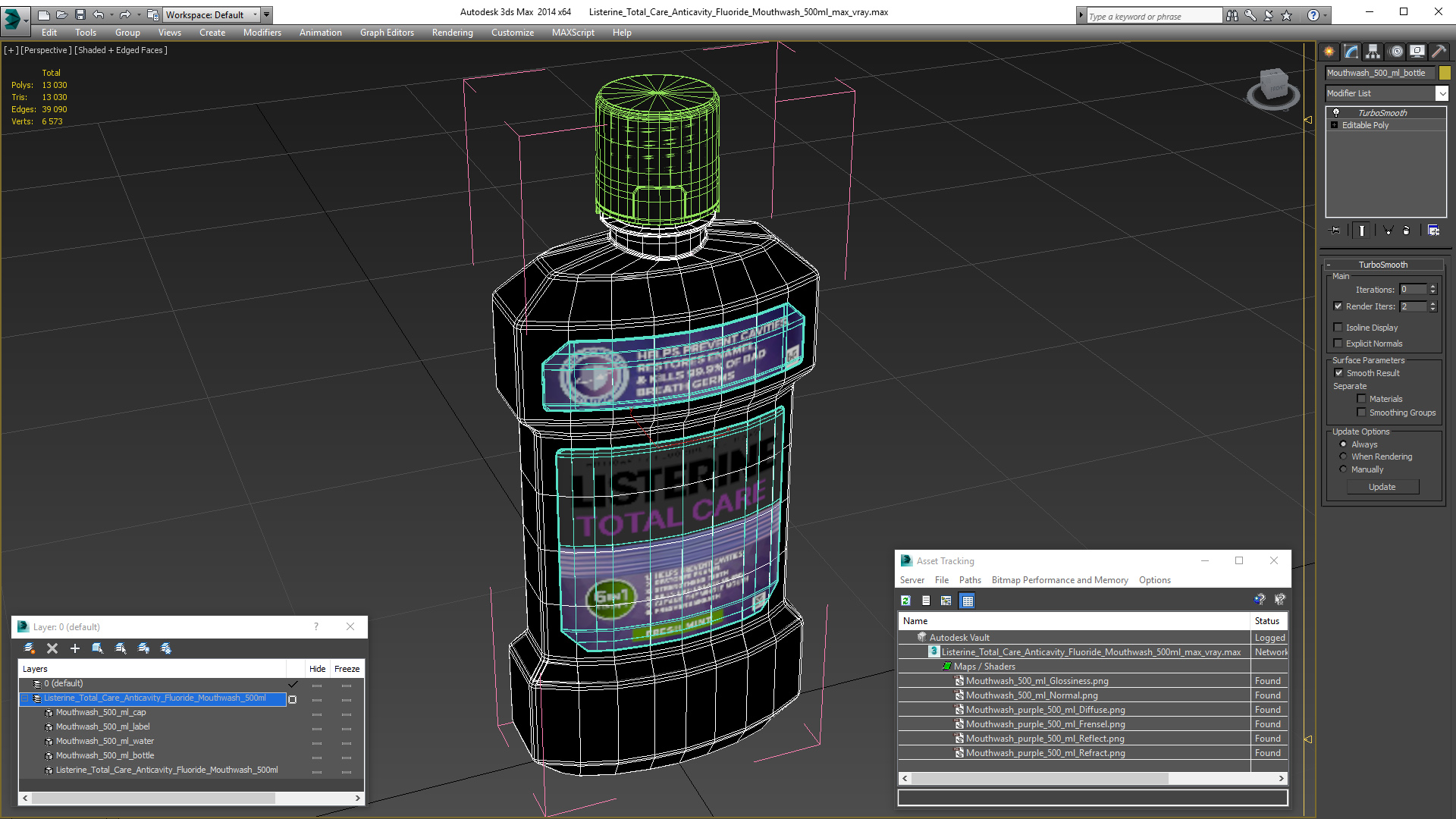Click Create New Layer icon in Layer dialog
The height and width of the screenshot is (819, 1456).
pos(30,648)
